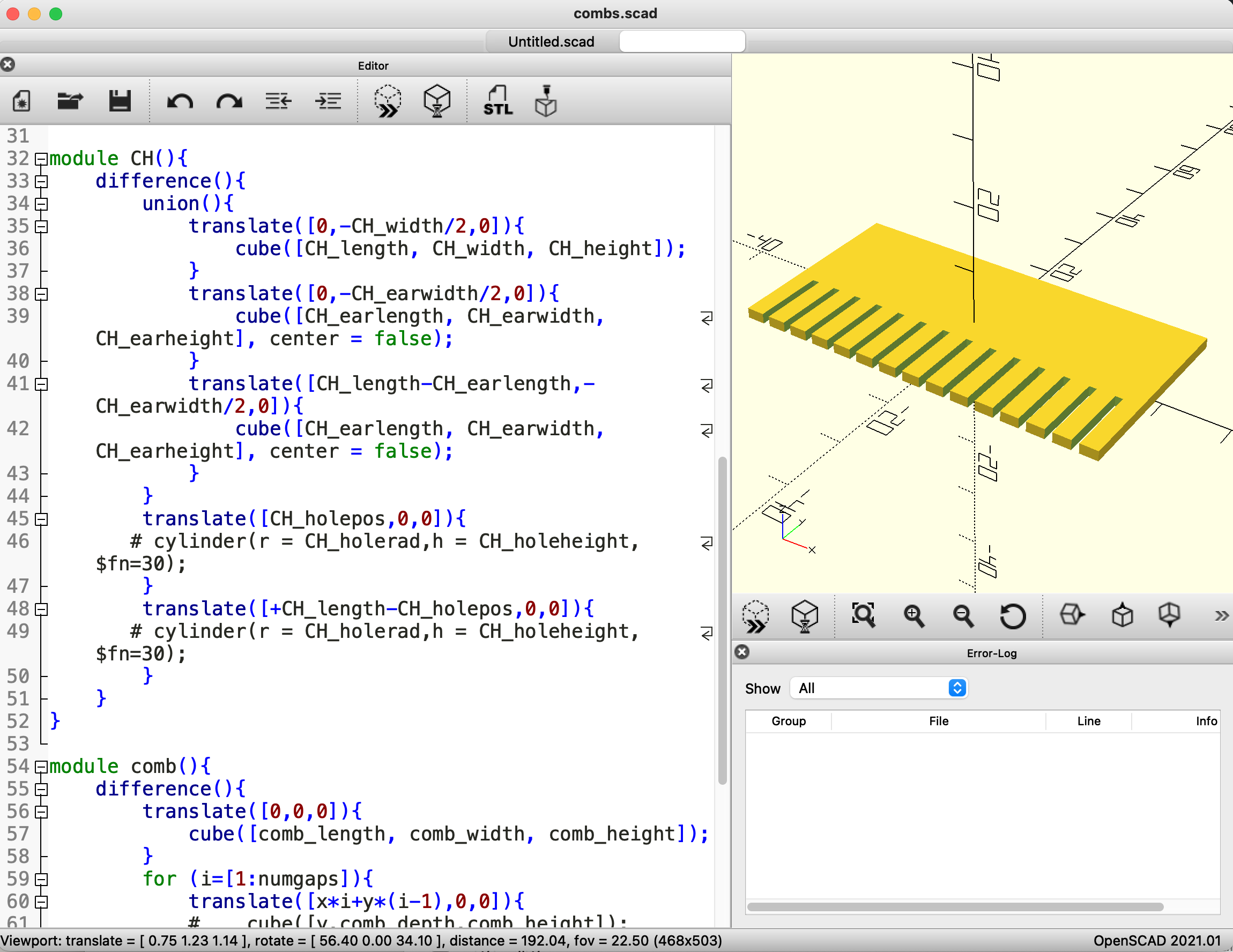1233x952 pixels.
Task: Undo last edit in editor toolbar
Action: pos(180,102)
